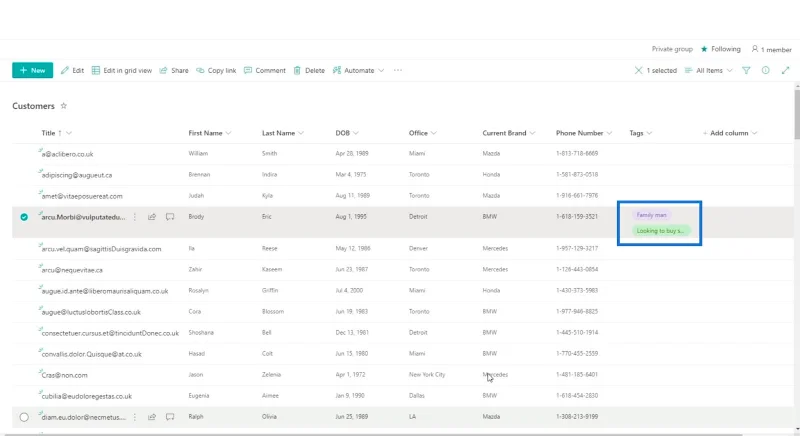This screenshot has height=436, width=800.
Task: Click the Private group label
Action: 672,49
